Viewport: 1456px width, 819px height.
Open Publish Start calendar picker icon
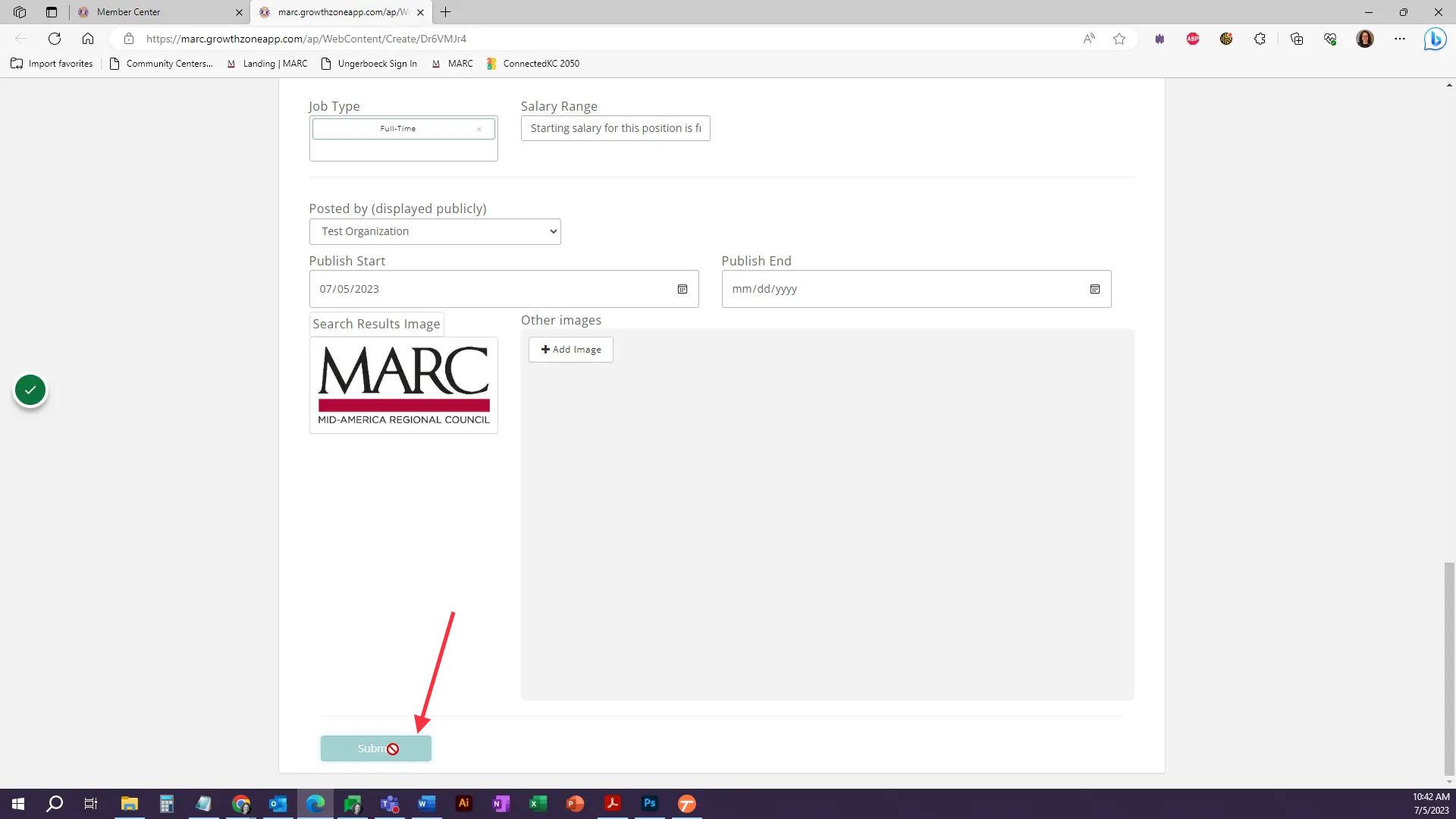click(682, 289)
